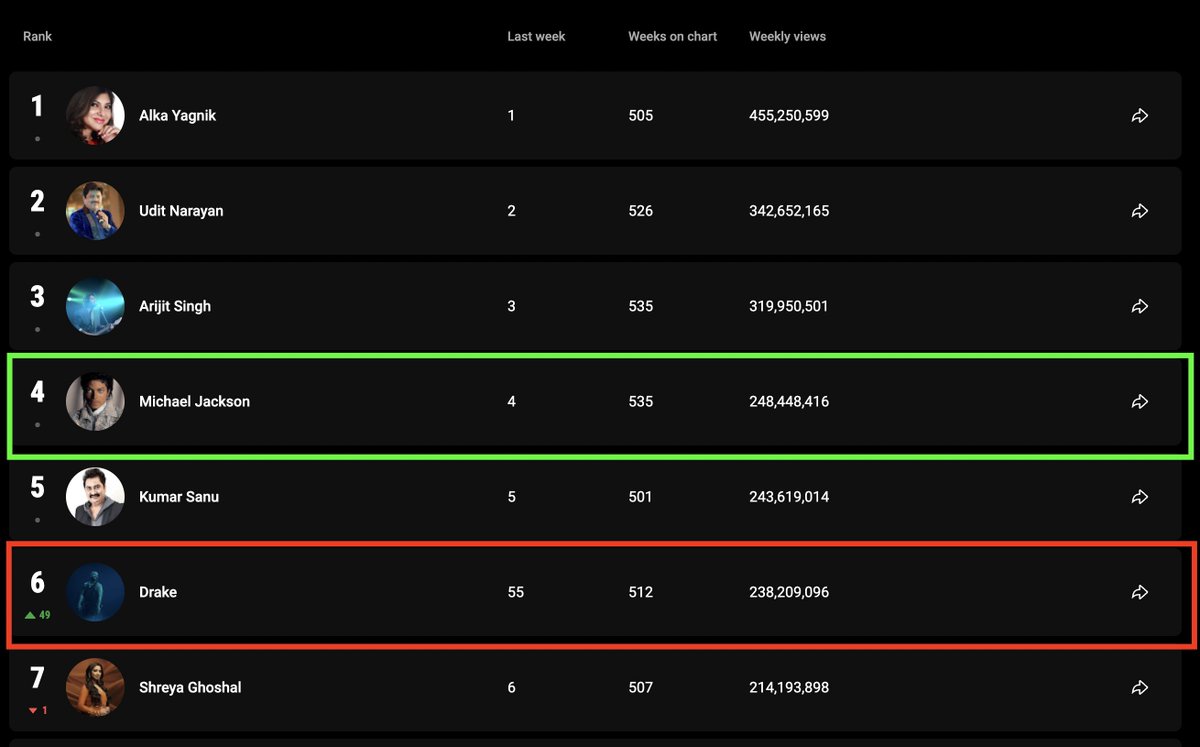Open Alka Yagnik's profile picture
Screen dimensions: 1200x747
tap(95, 116)
